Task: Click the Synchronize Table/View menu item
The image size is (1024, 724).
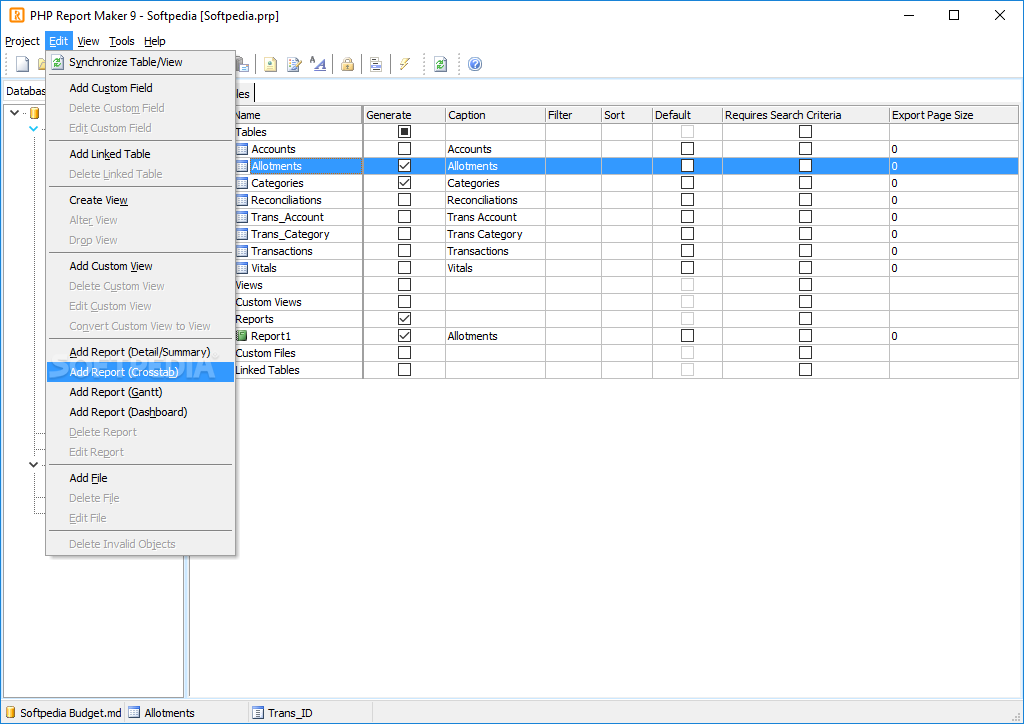Action: tap(140, 62)
